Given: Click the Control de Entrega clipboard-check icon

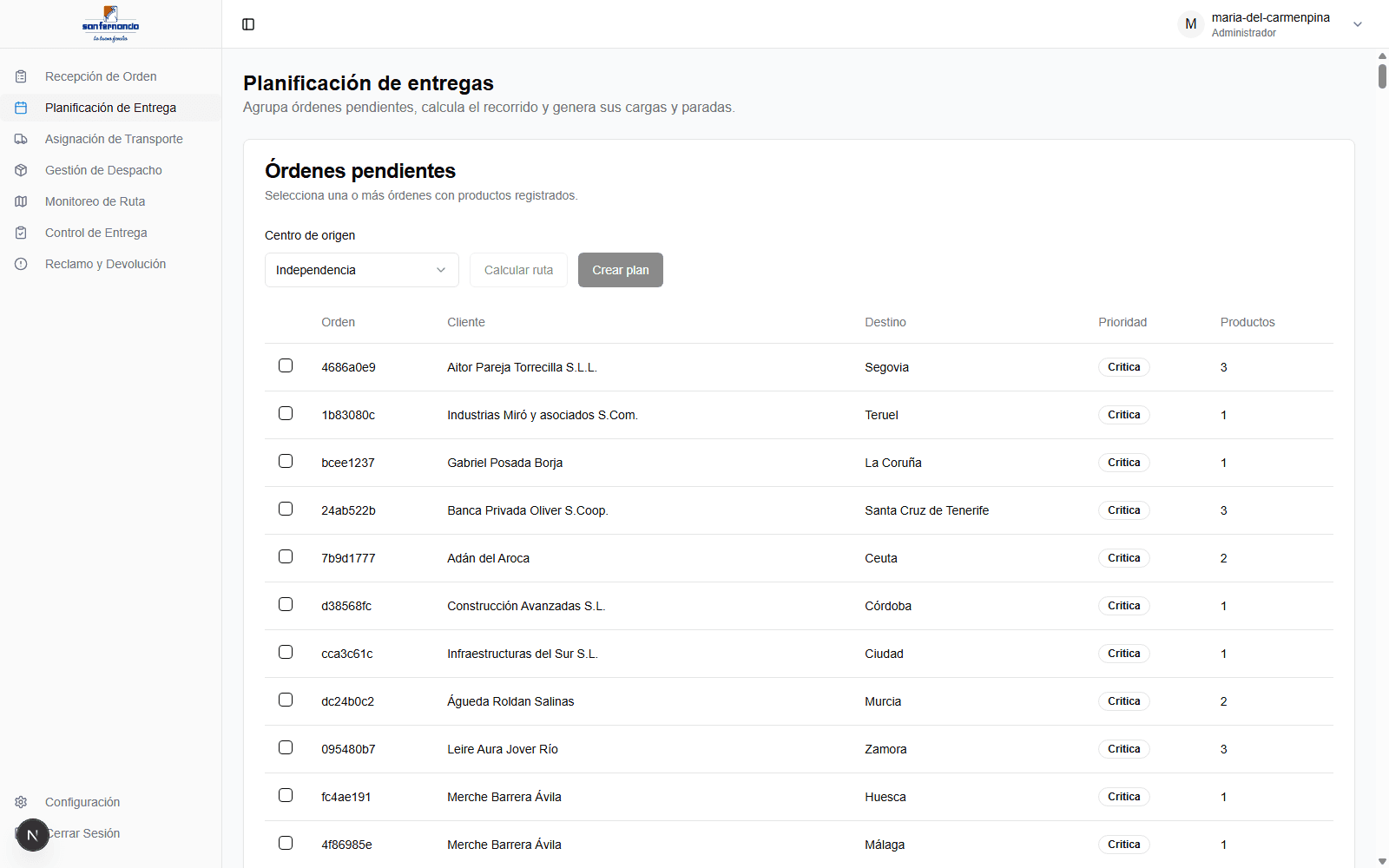Looking at the screenshot, I should 21,233.
